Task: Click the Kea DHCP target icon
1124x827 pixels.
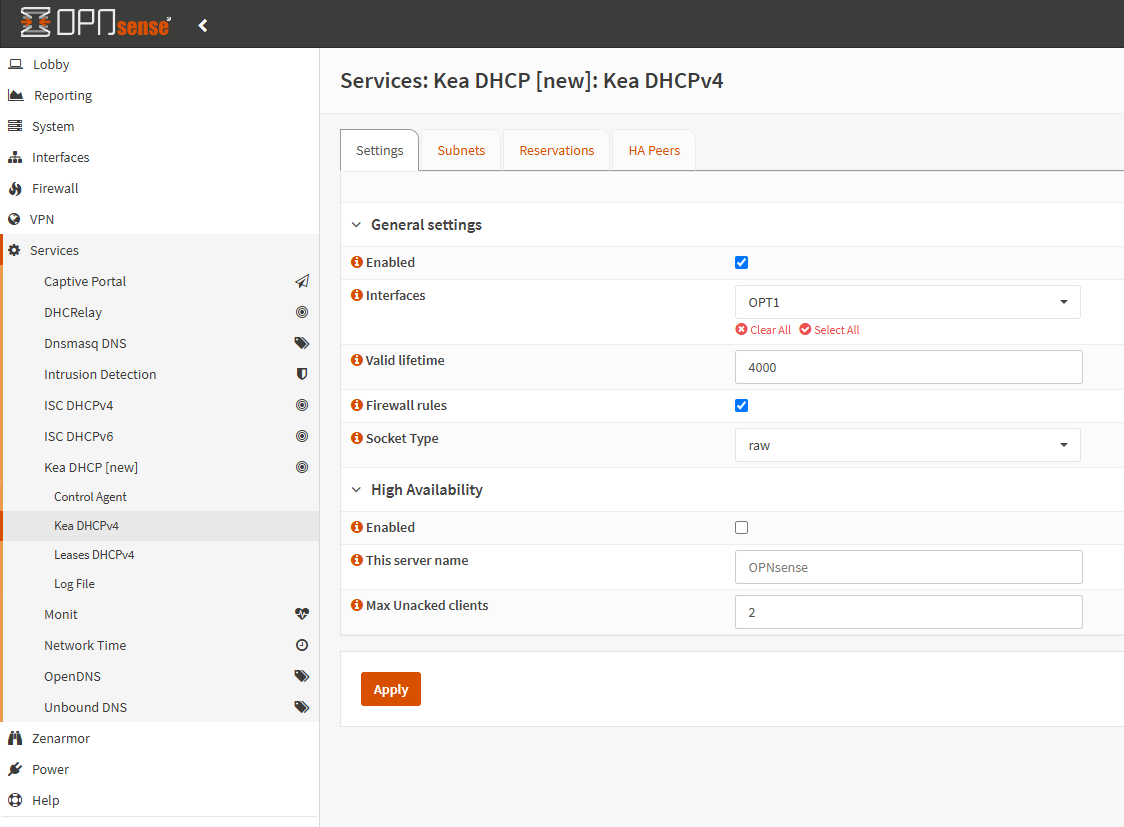Action: 302,467
